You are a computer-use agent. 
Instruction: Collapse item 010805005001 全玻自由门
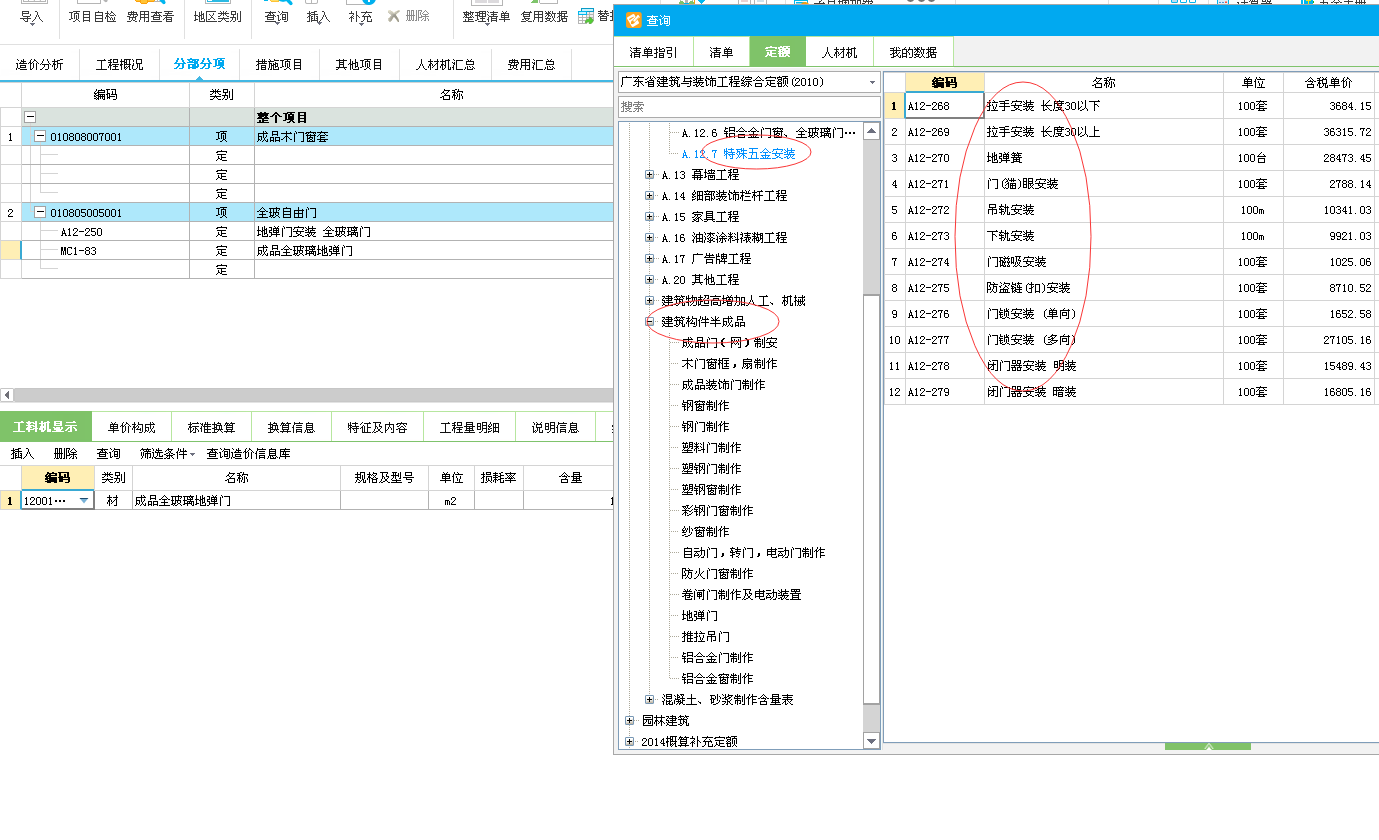pos(40,212)
